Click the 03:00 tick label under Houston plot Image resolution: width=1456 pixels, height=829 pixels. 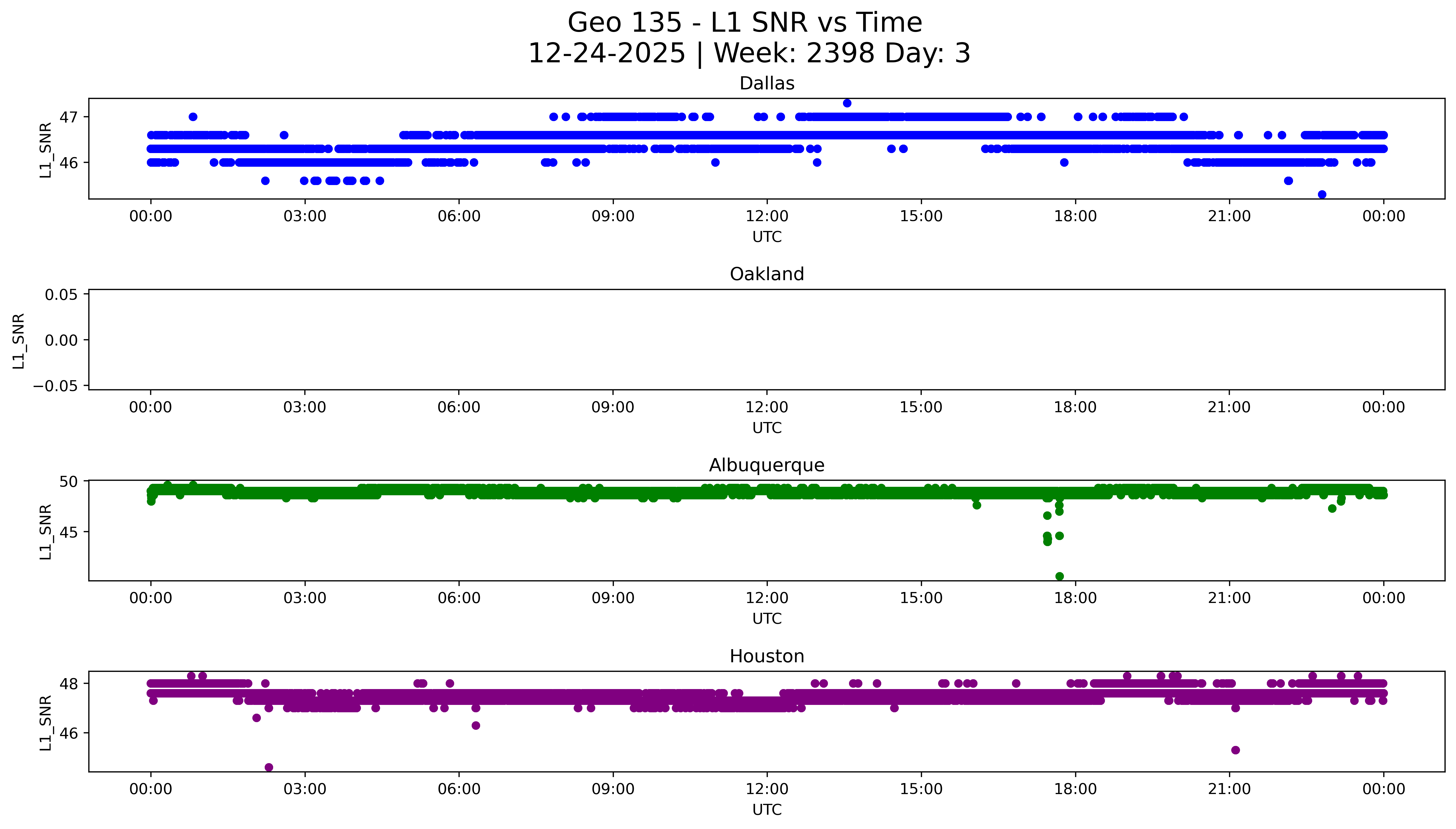[x=305, y=789]
